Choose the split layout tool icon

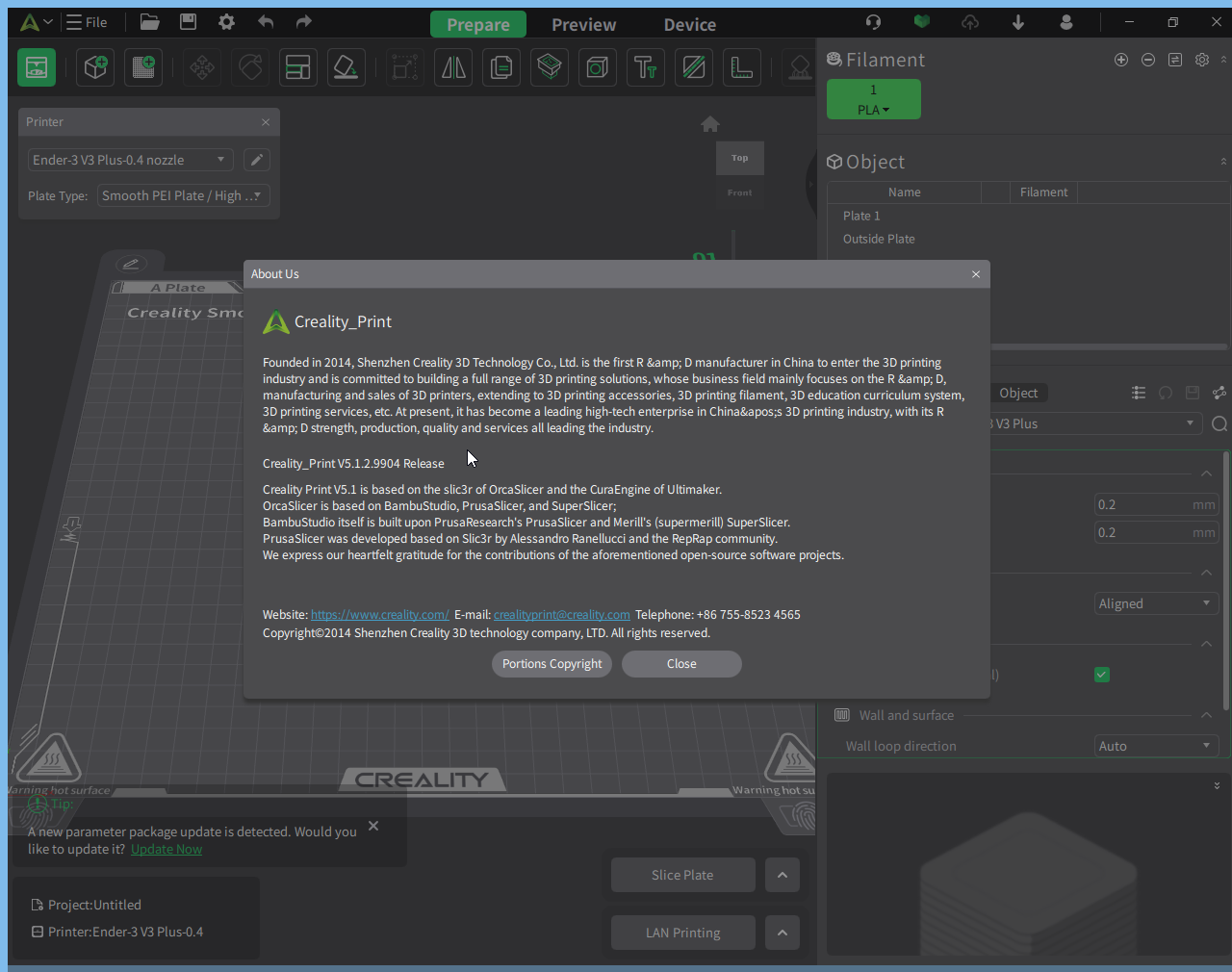298,67
